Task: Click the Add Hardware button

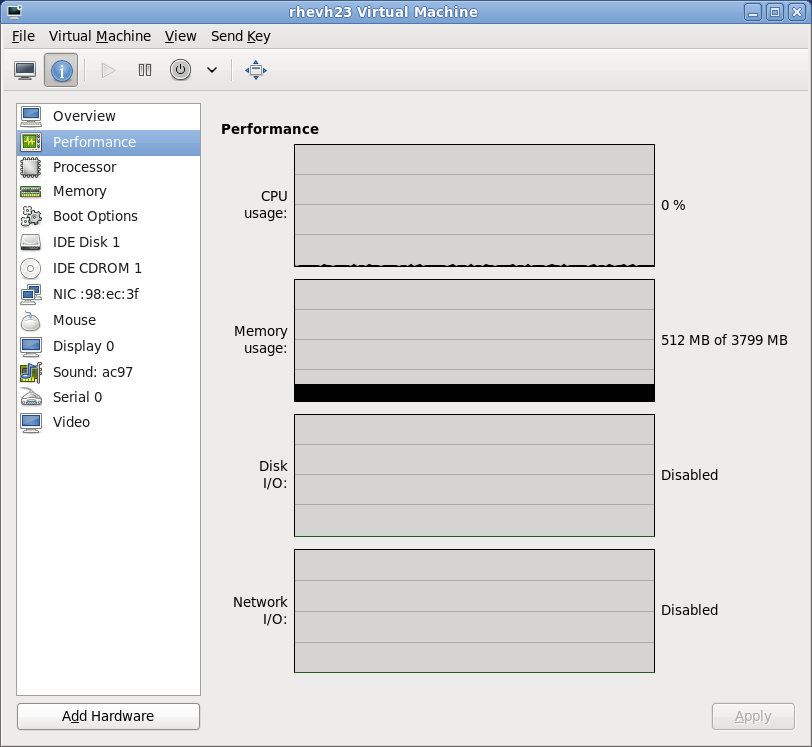Action: pyautogui.click(x=107, y=716)
